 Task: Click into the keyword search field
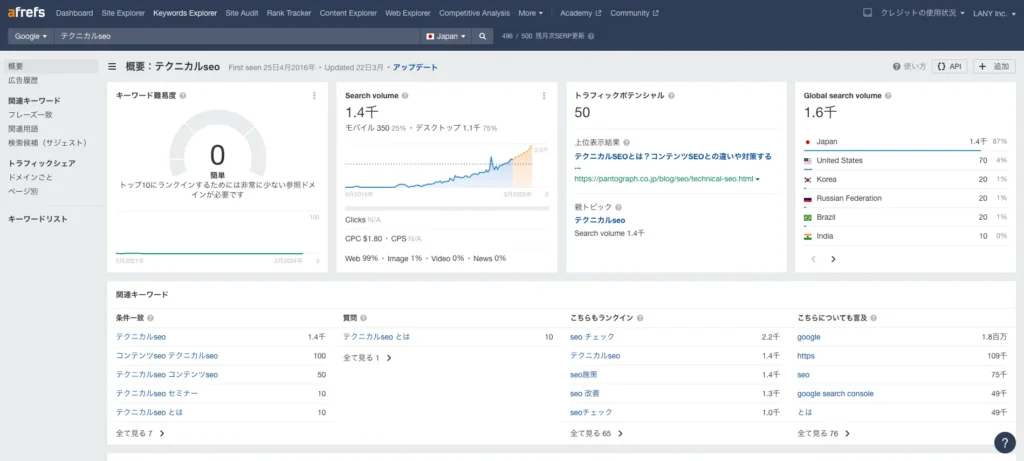237,37
